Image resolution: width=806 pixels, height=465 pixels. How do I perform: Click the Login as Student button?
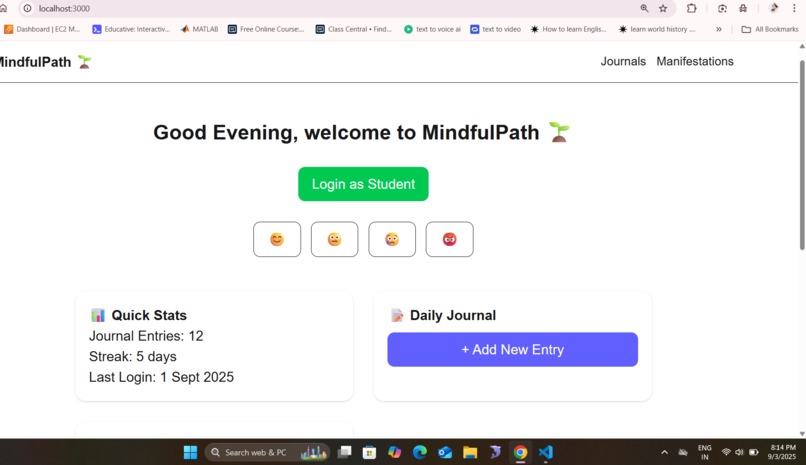pos(363,184)
